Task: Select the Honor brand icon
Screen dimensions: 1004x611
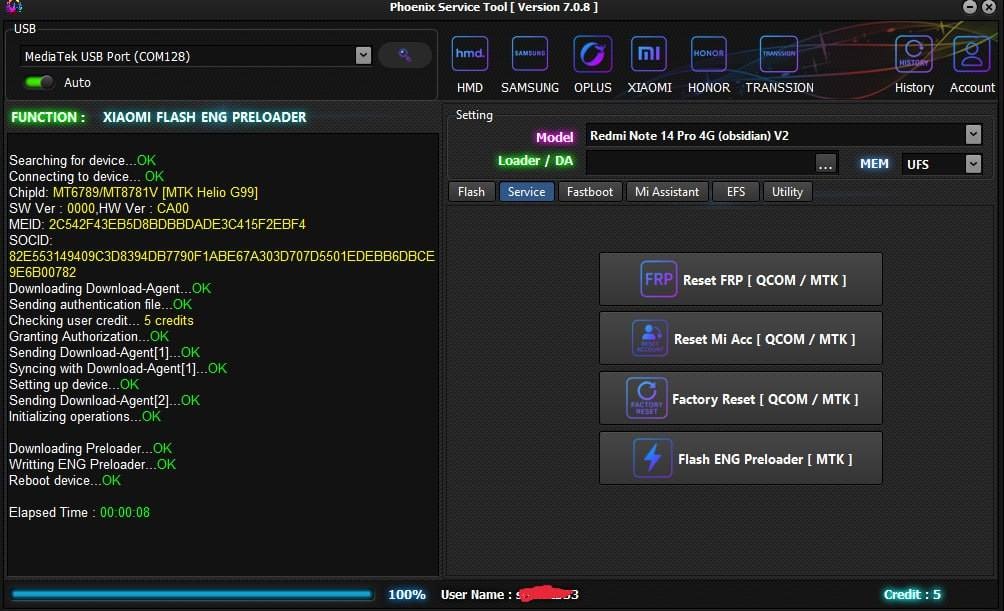Action: 709,54
